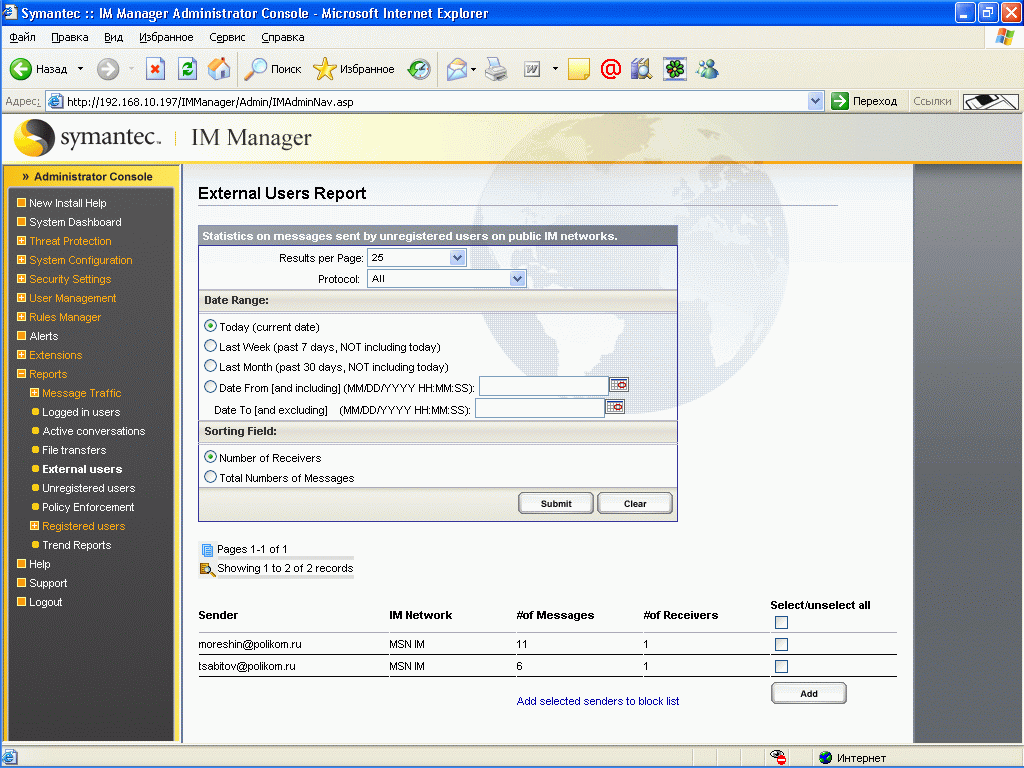Check the Select/unselect all checkbox
The height and width of the screenshot is (768, 1024).
pyautogui.click(x=781, y=622)
